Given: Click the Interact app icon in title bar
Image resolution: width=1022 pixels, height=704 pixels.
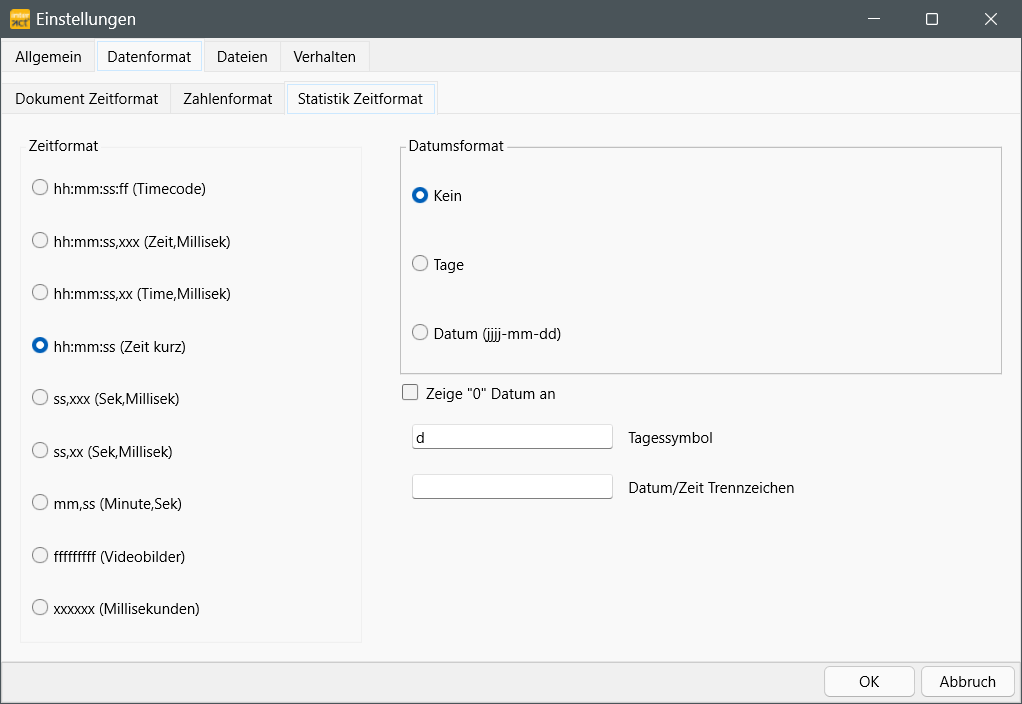Looking at the screenshot, I should [20, 19].
